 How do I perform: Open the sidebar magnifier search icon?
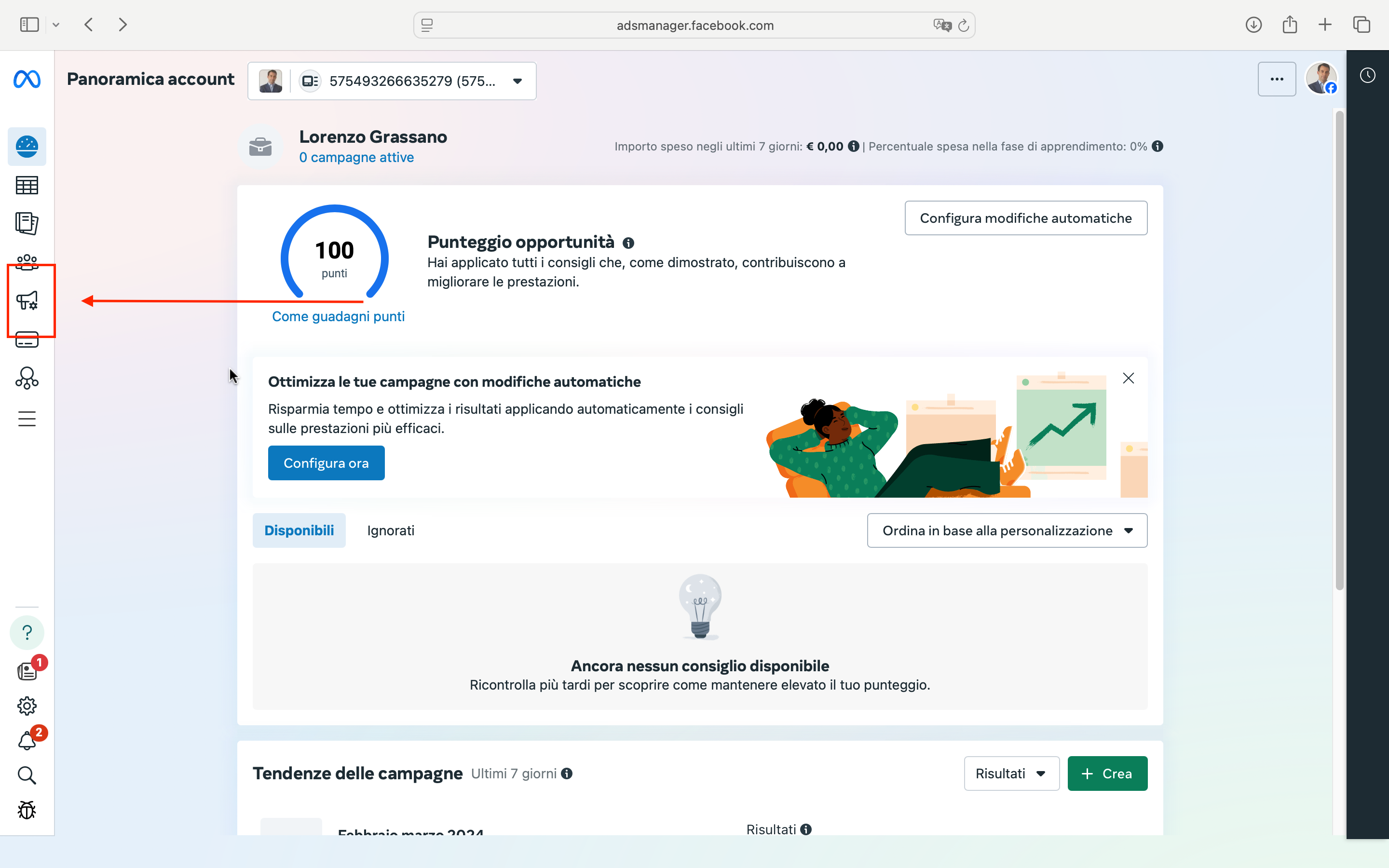(x=27, y=775)
